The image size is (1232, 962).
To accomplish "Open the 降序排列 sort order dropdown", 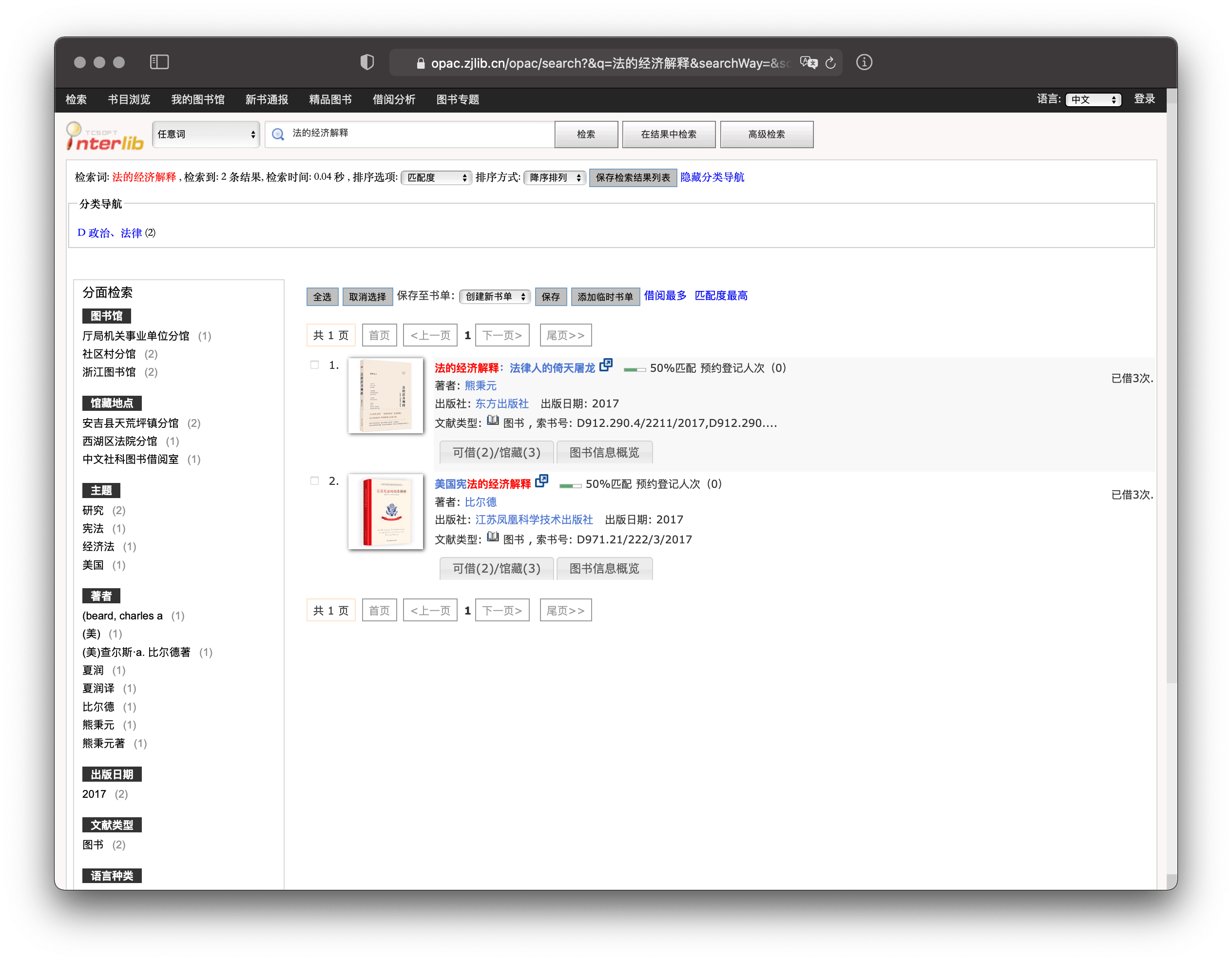I will tap(555, 178).
